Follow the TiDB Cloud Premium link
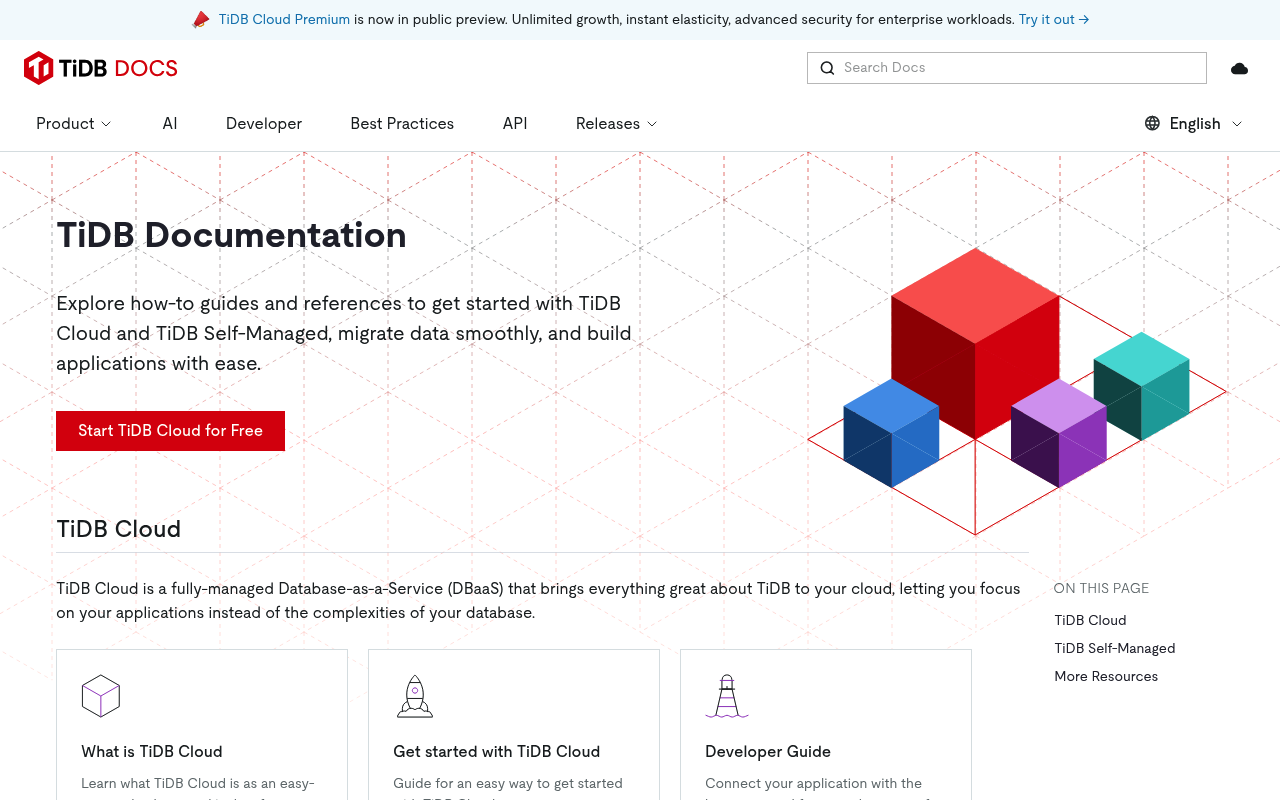 click(x=284, y=19)
